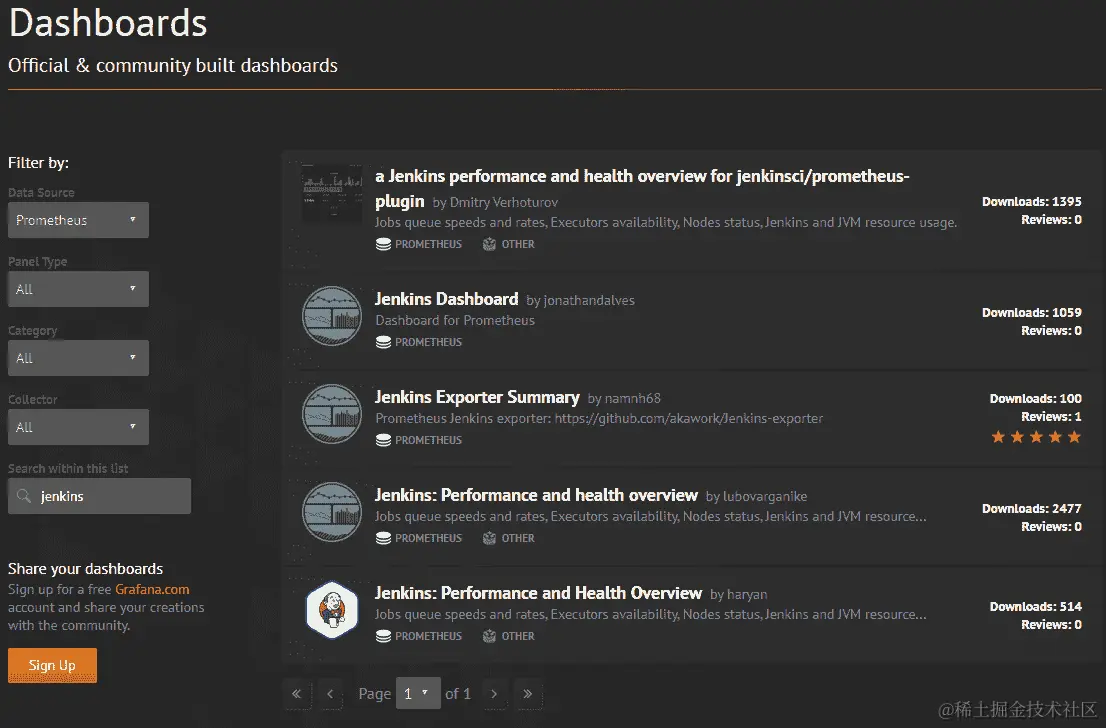1106x728 pixels.
Task: Click the magnifier icon in search box
Action: tap(24, 496)
